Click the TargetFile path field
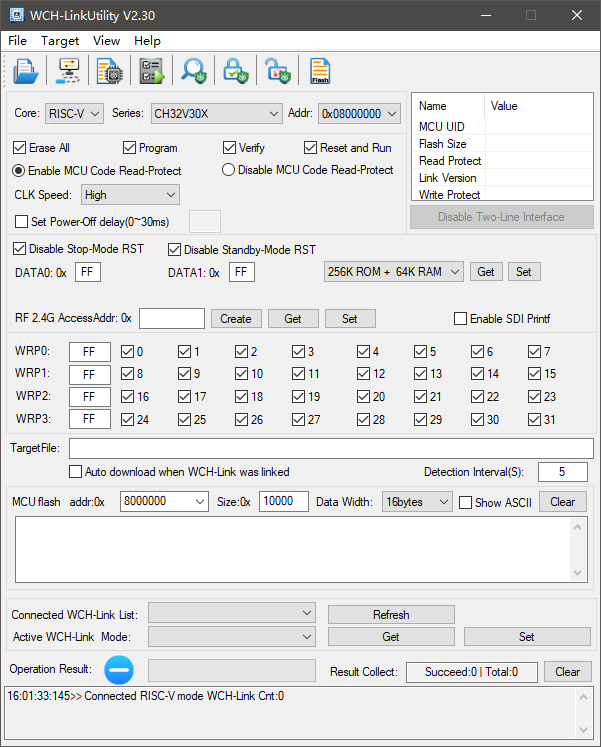The image size is (601, 747). point(331,448)
